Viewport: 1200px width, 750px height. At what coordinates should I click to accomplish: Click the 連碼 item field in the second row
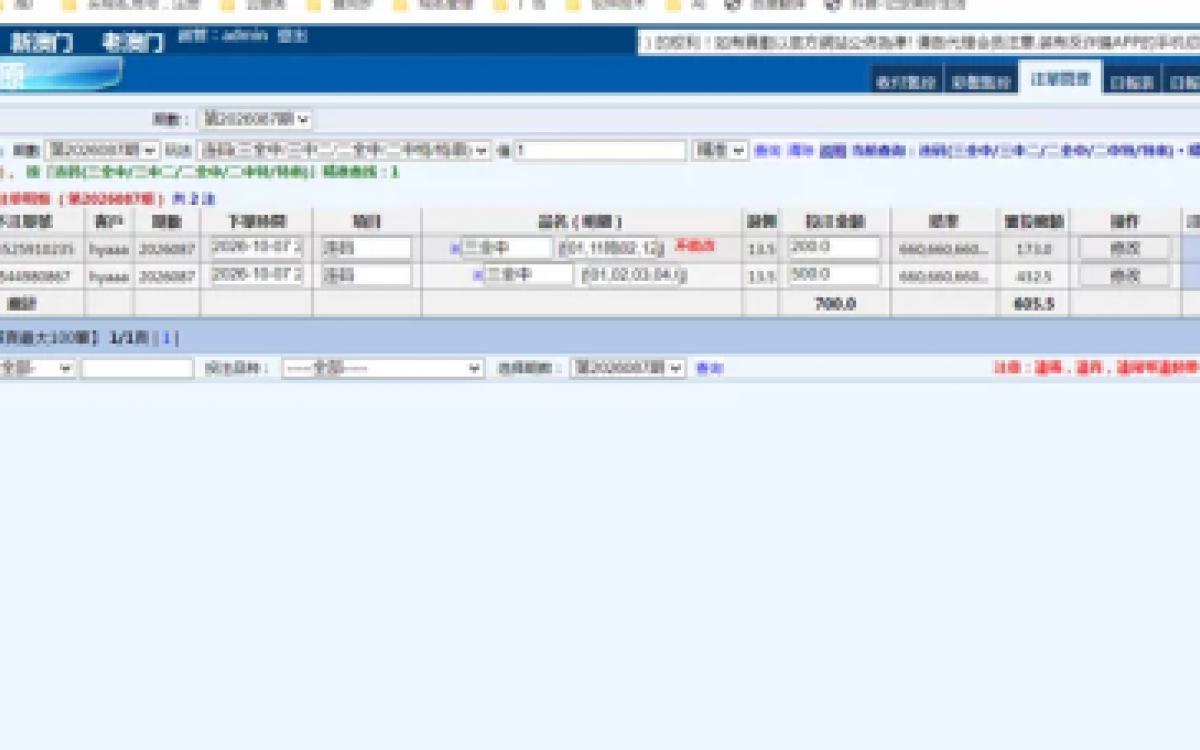(366, 275)
